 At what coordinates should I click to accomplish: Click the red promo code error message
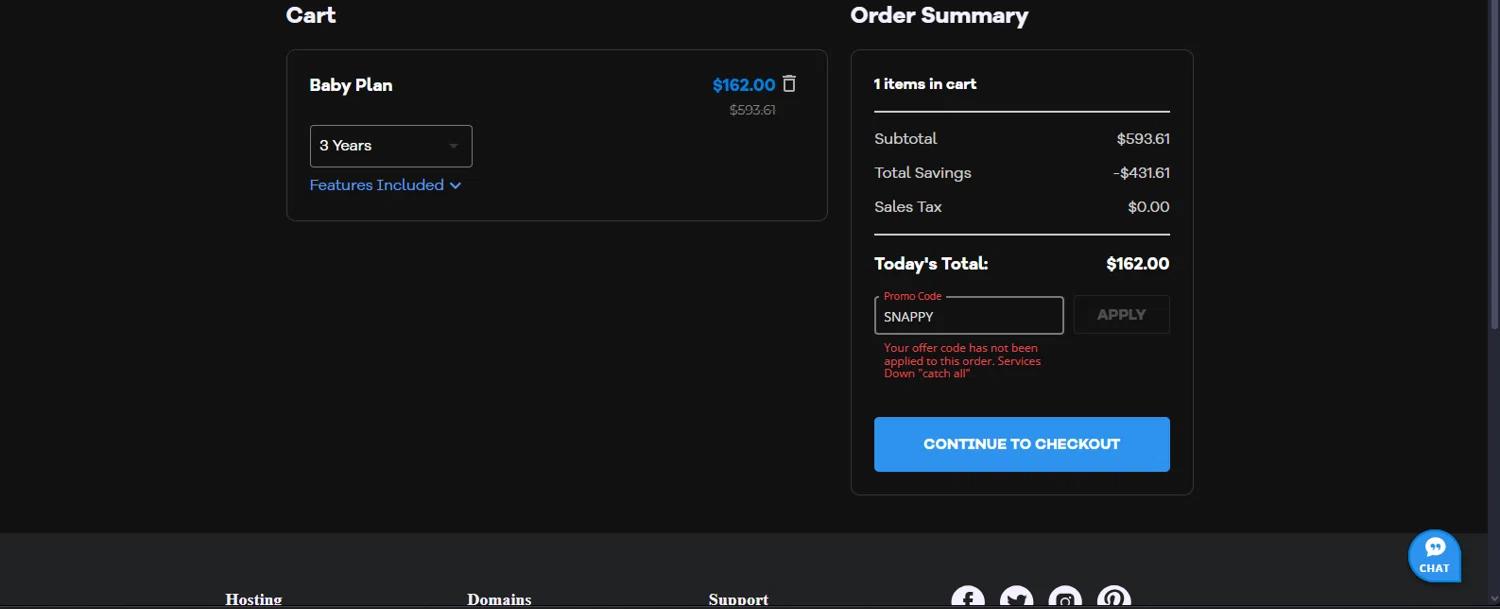[x=962, y=360]
